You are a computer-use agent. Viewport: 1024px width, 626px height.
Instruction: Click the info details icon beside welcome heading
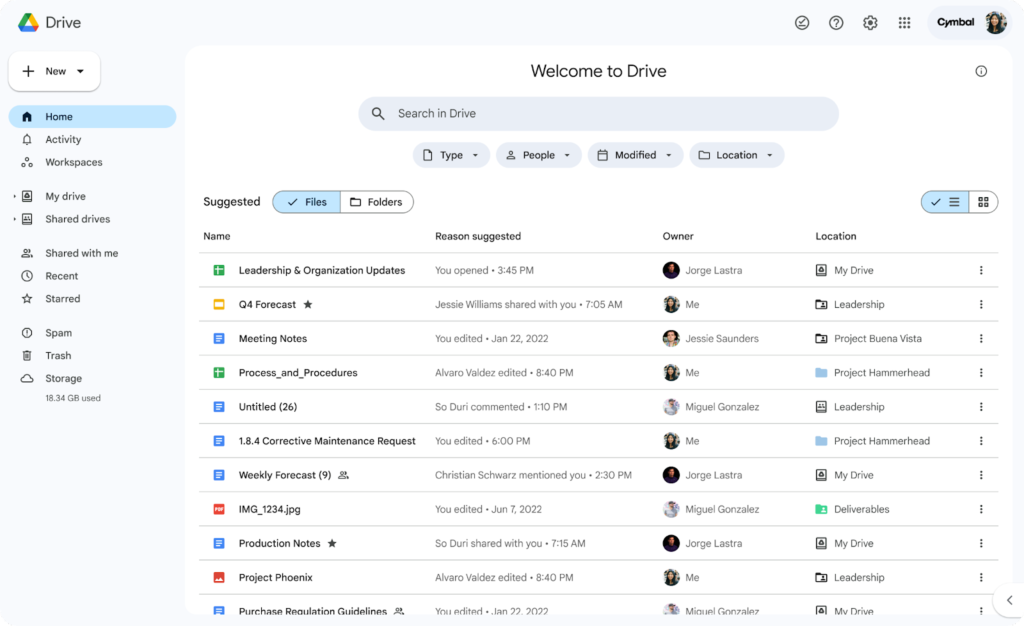click(981, 71)
